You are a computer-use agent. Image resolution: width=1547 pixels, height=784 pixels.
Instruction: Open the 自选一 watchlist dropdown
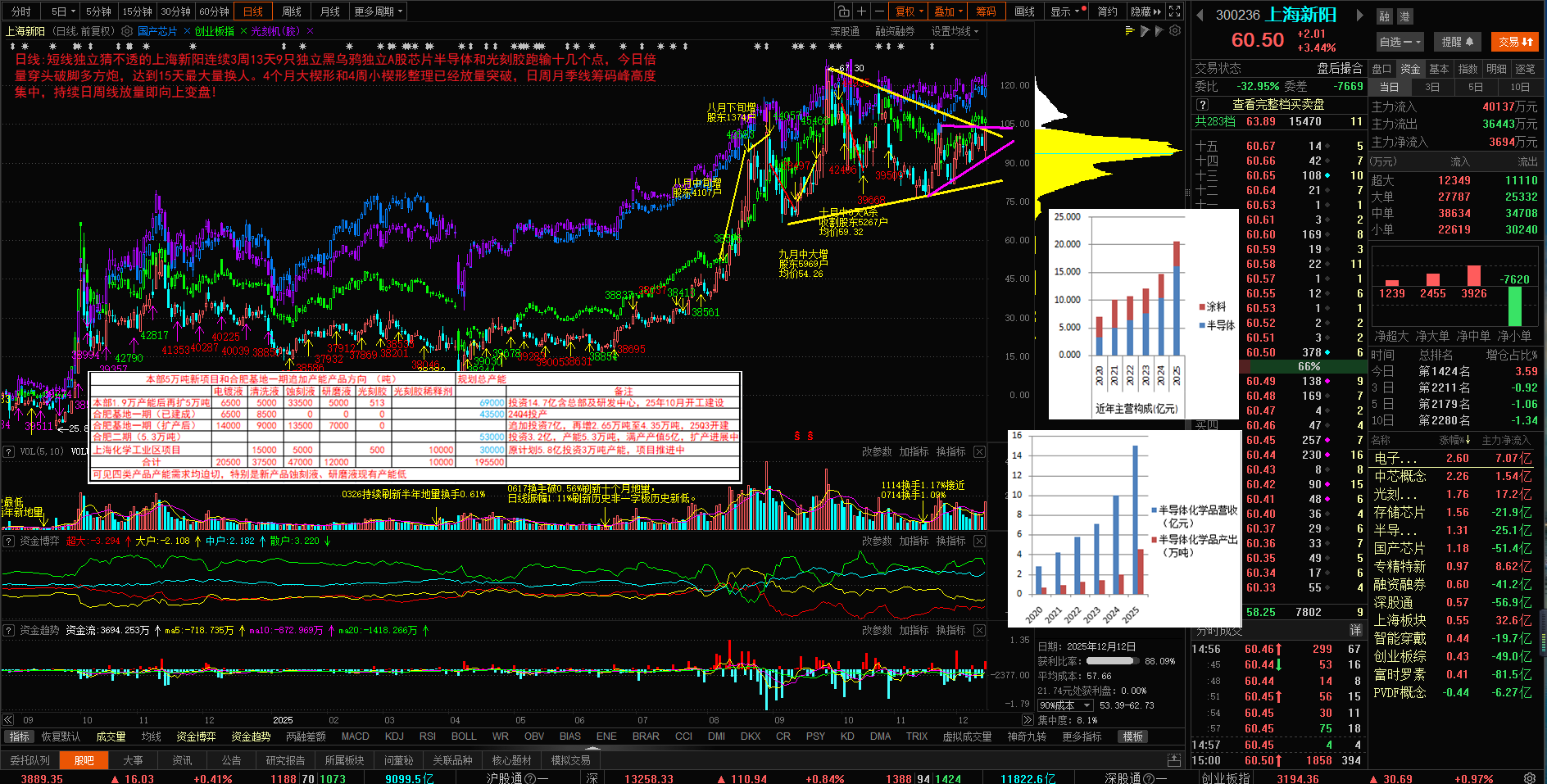tap(1400, 42)
